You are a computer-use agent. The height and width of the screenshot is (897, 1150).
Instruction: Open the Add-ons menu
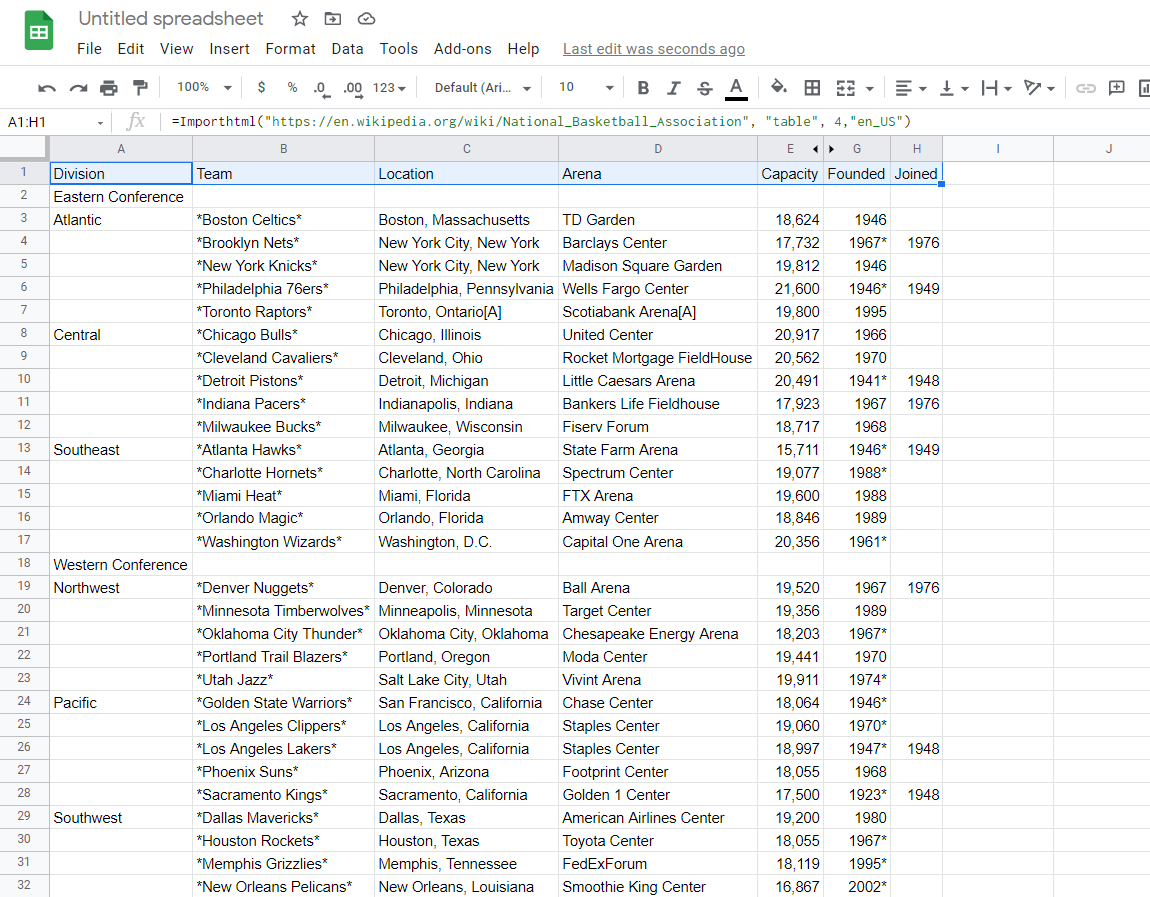[463, 48]
